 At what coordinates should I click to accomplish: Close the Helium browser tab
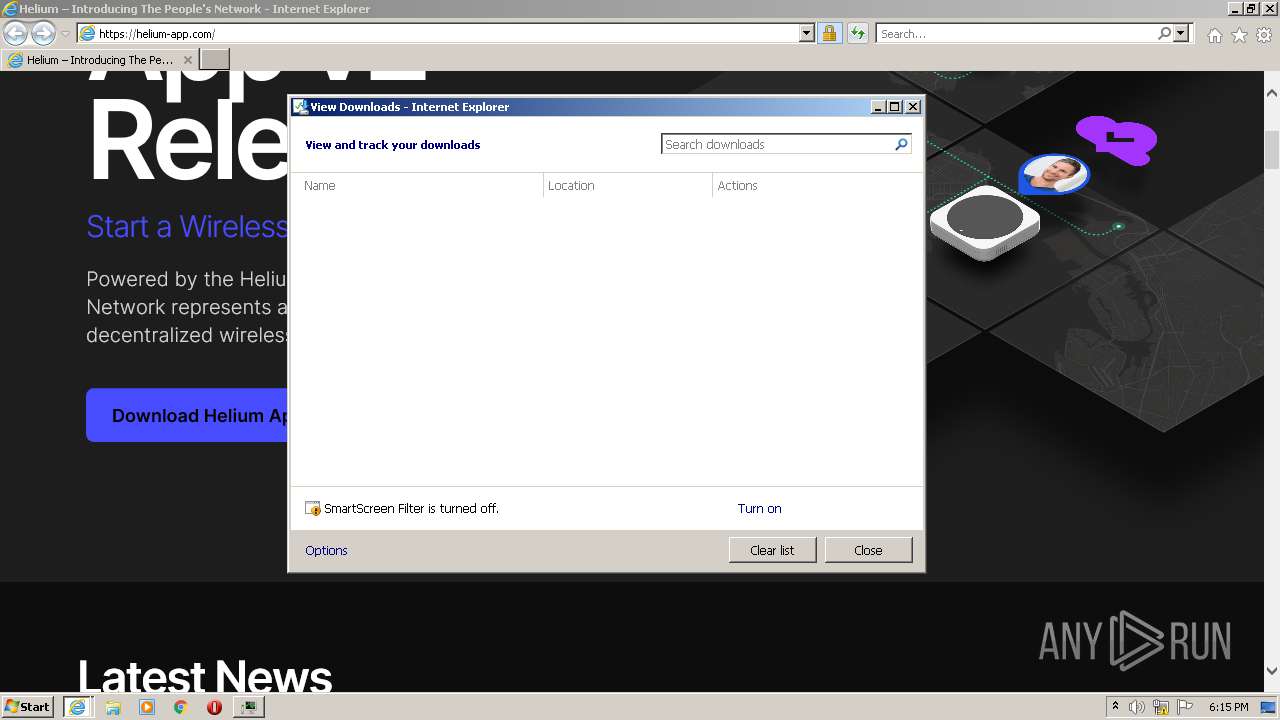187,60
